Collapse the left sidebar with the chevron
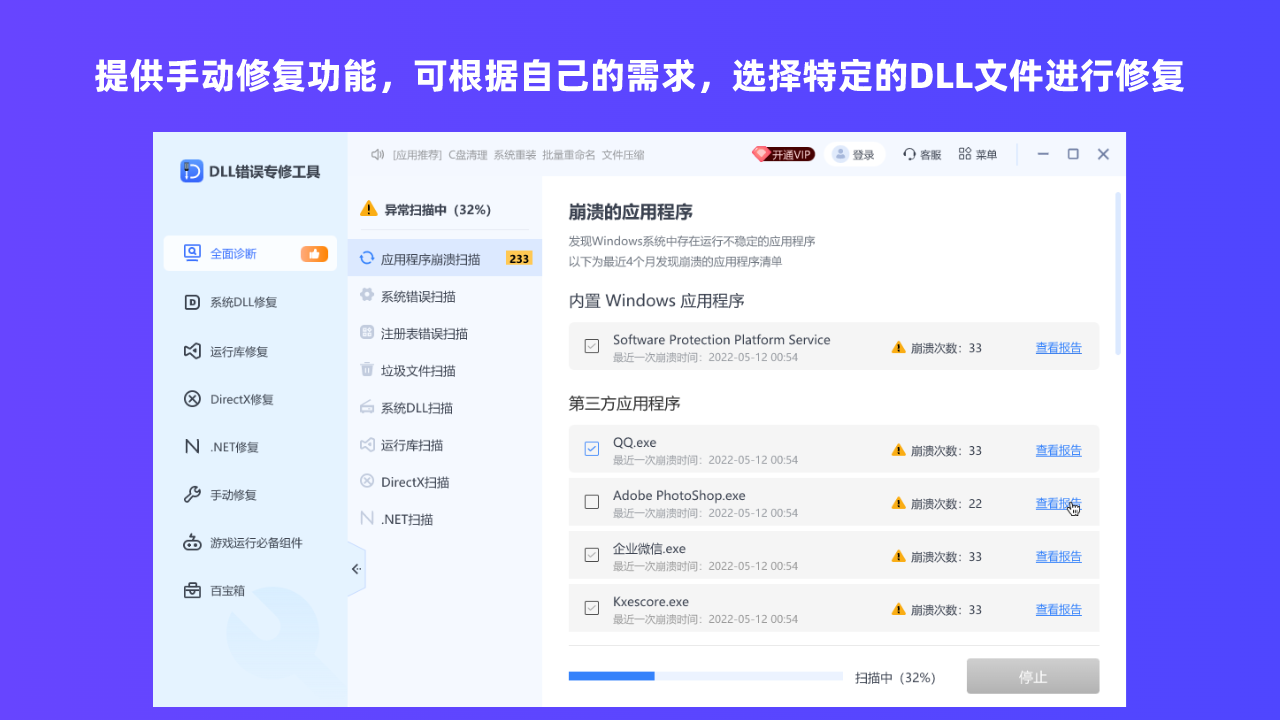 click(356, 568)
